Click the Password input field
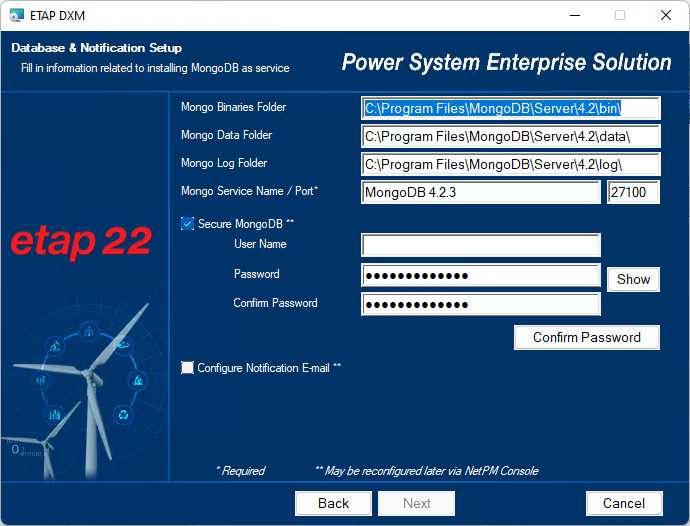Viewport: 690px width, 526px height. pyautogui.click(x=481, y=276)
